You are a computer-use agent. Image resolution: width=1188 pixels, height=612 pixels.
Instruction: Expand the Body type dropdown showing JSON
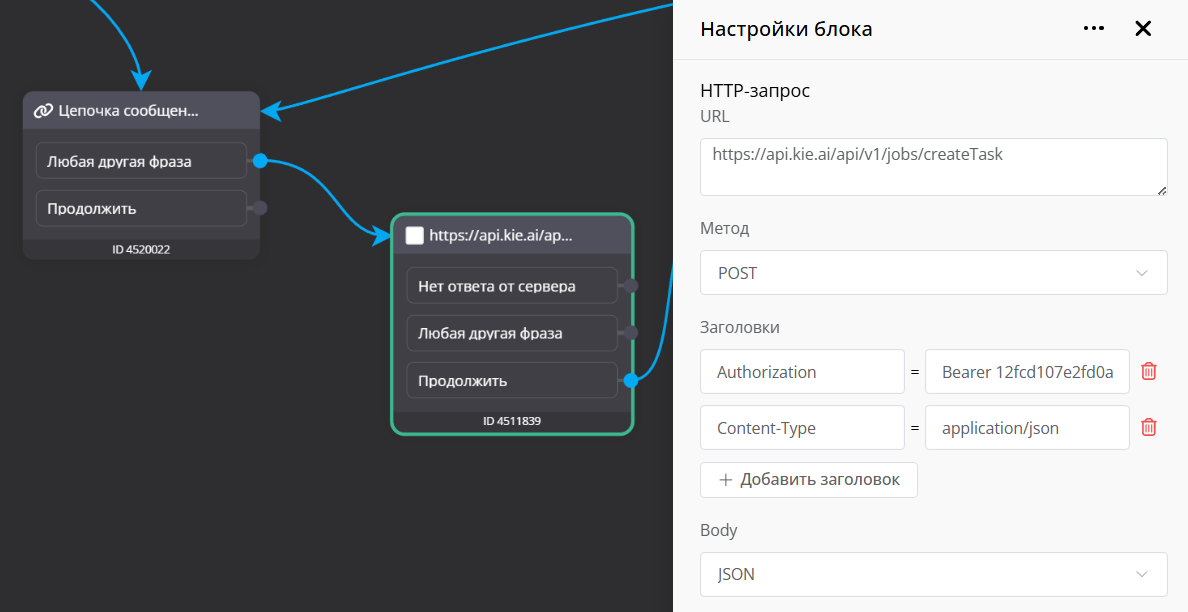933,574
